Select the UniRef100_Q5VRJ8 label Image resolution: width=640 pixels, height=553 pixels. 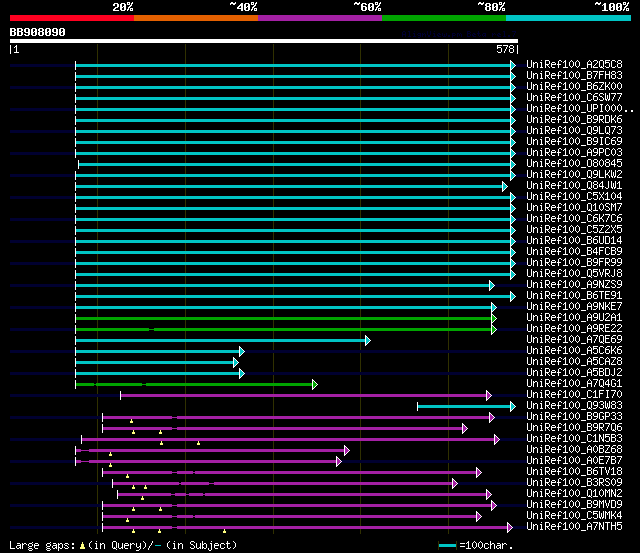(574, 274)
